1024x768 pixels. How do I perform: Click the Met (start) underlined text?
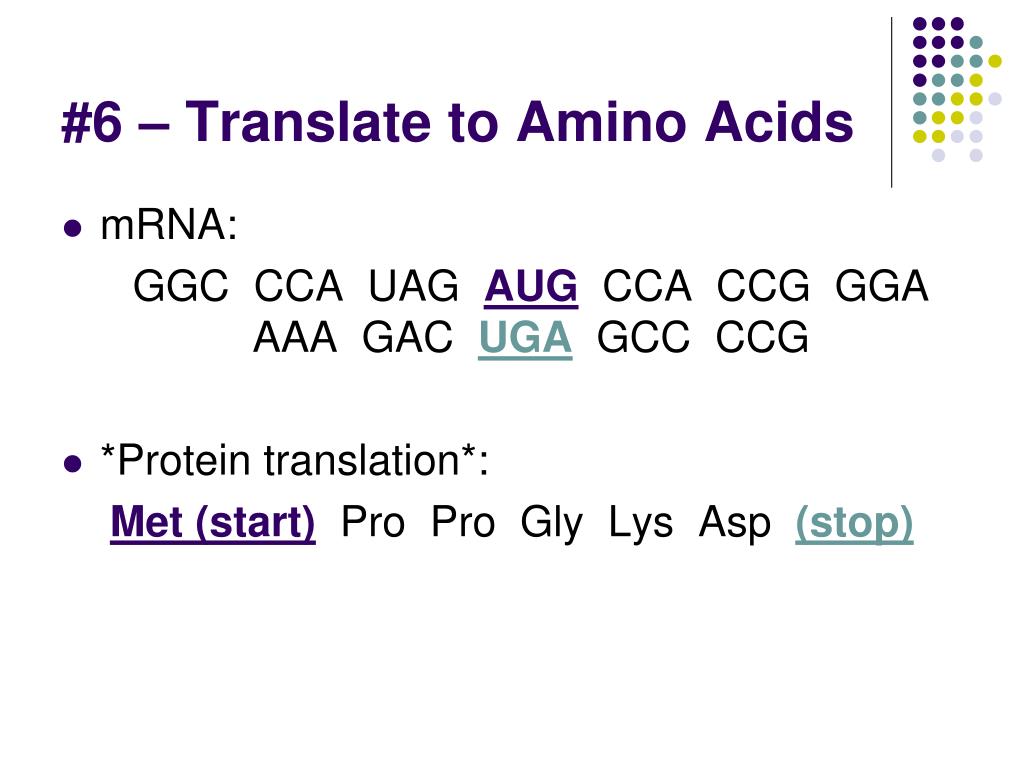[x=213, y=522]
